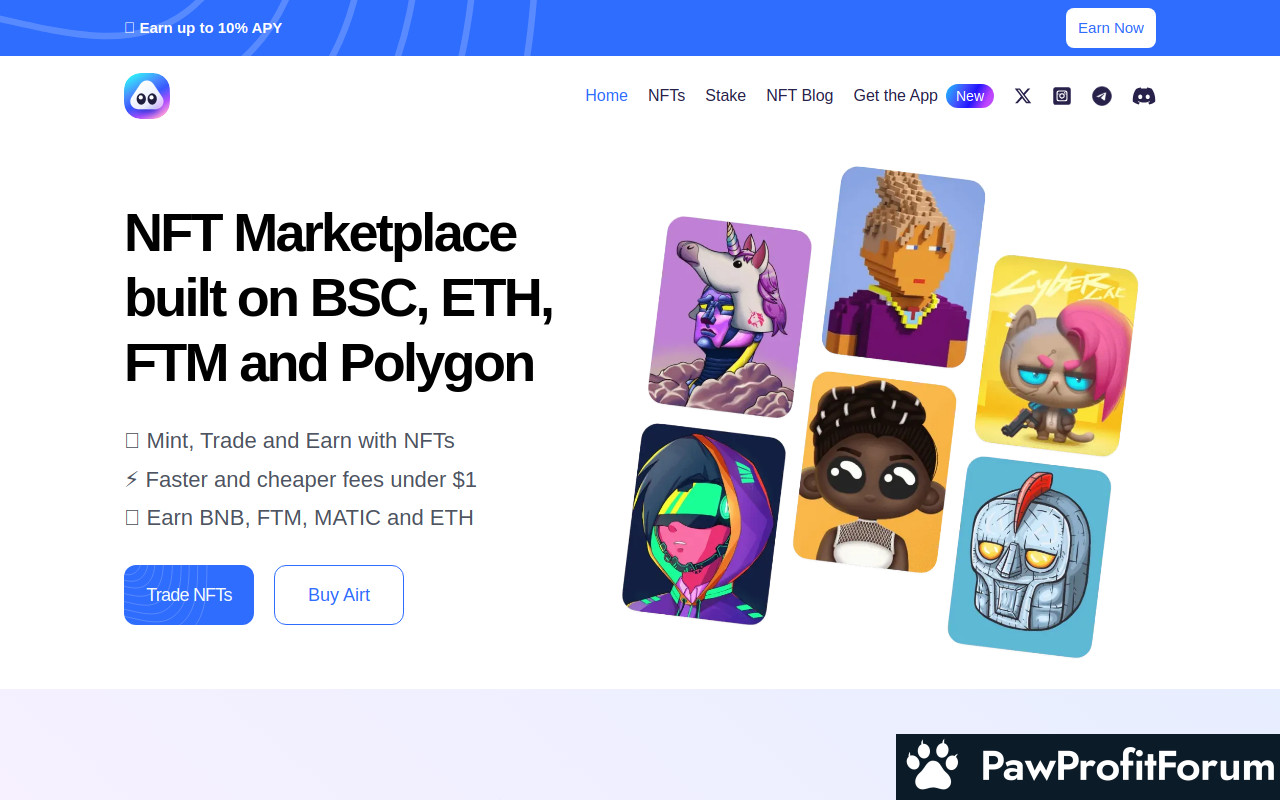Open the metal knight helmet NFT card

1030,557
